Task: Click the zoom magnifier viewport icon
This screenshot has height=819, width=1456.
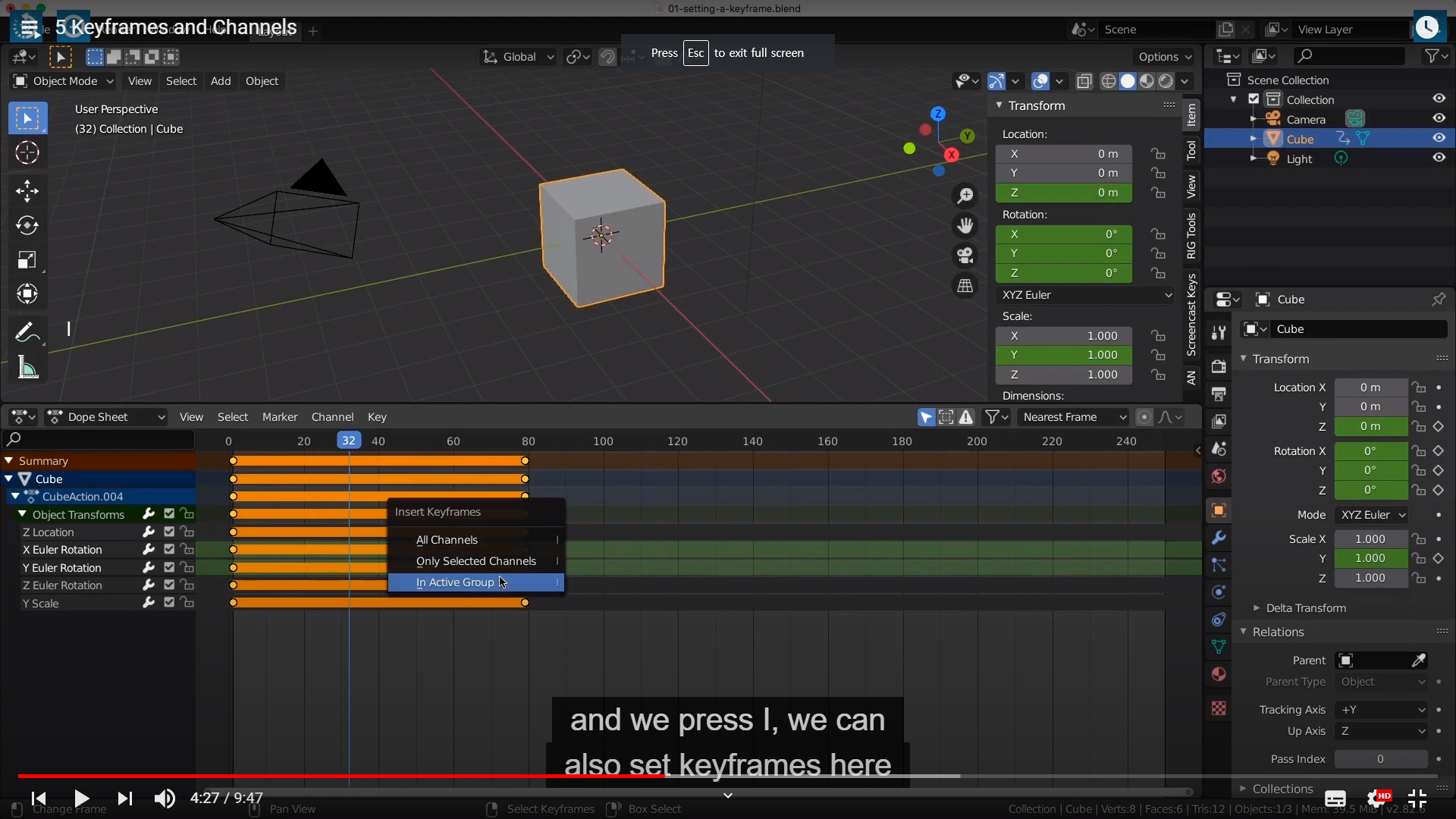Action: 965,196
